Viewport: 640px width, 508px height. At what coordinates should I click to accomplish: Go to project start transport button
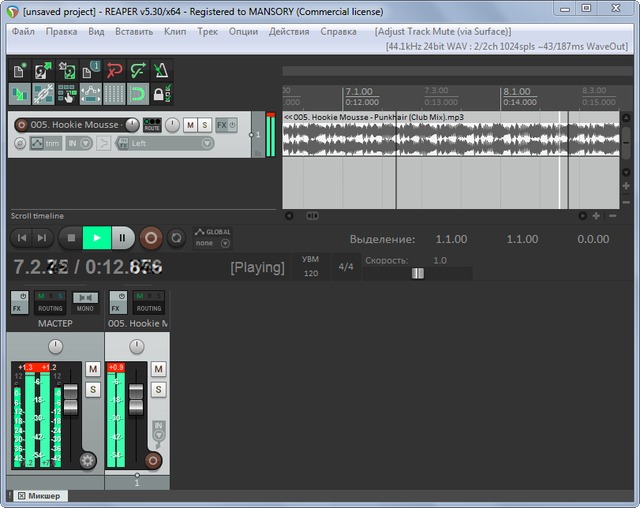22,237
